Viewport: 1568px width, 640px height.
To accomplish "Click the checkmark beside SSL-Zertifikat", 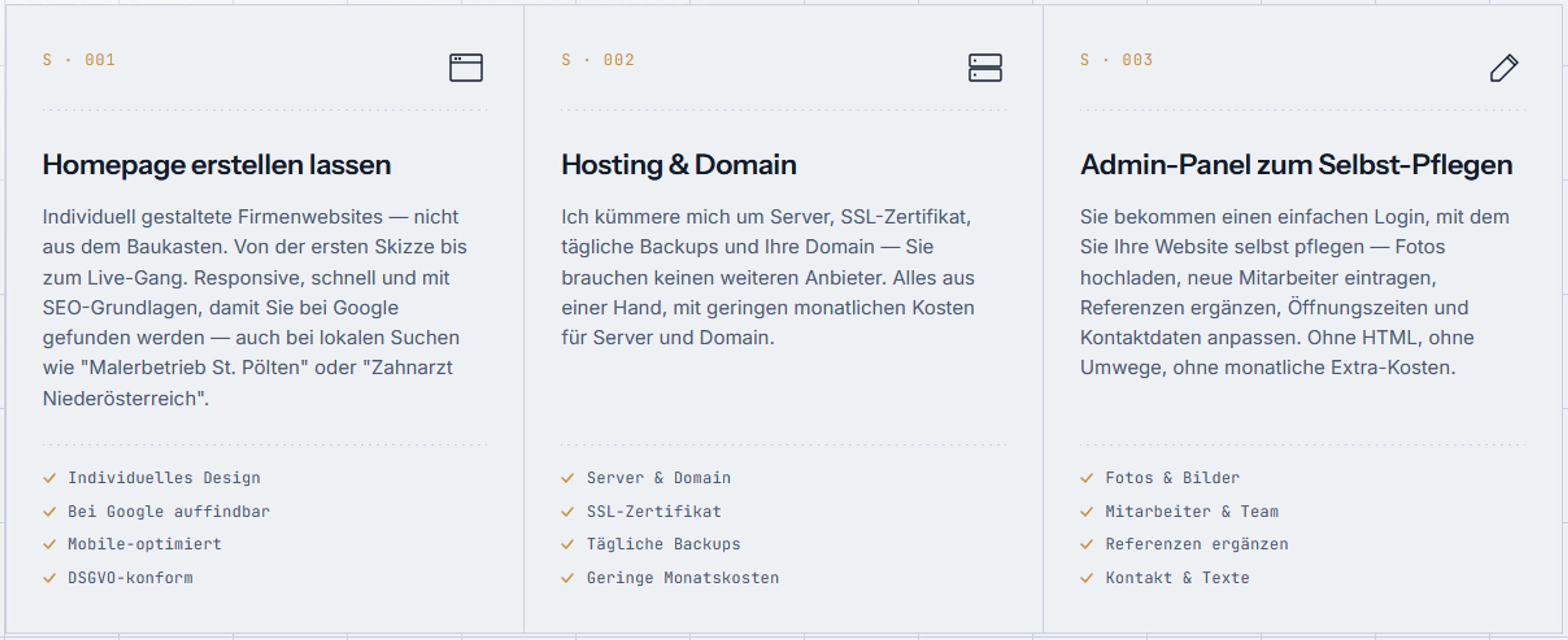I will (568, 511).
